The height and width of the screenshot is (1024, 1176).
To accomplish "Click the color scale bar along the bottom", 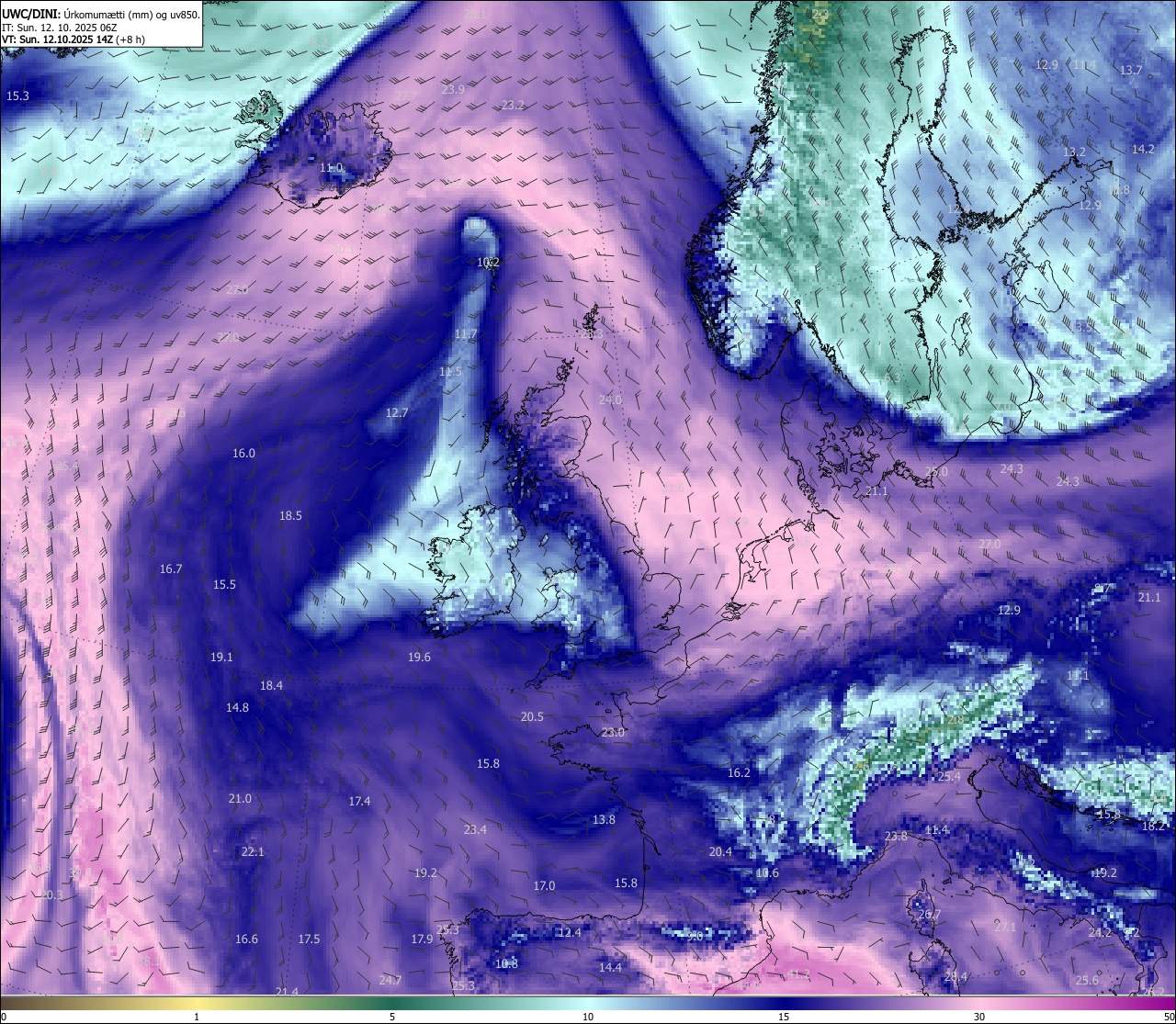I will point(588,1002).
